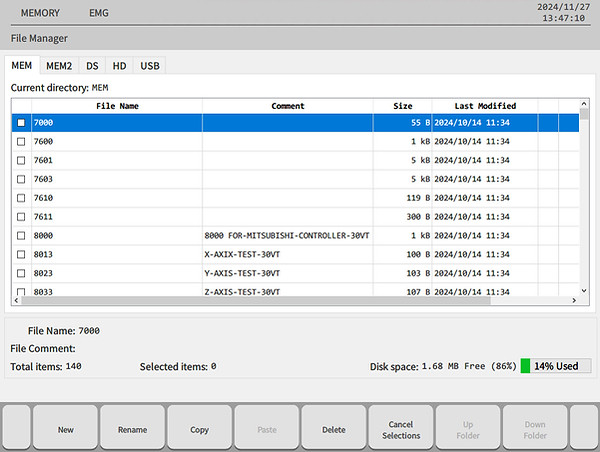Select the file name 8013

click(43, 255)
